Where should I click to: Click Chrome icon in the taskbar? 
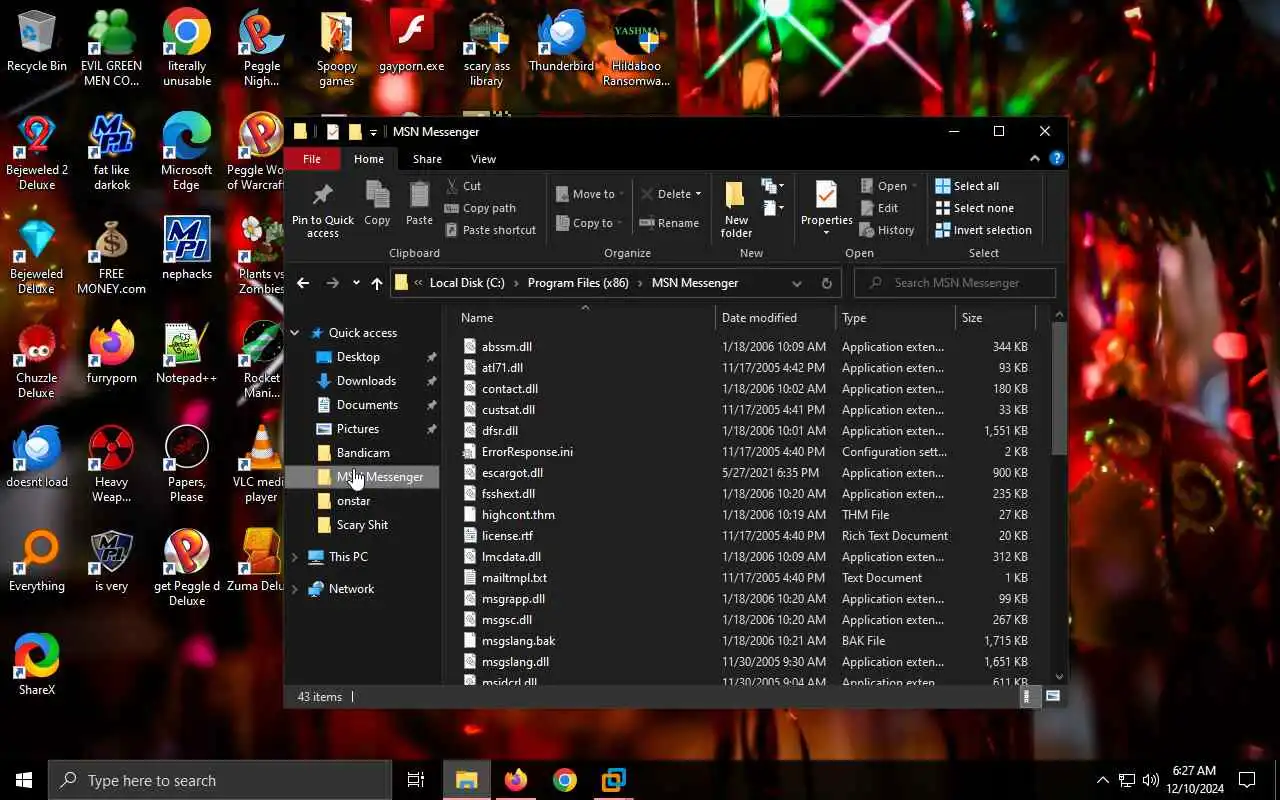(565, 780)
